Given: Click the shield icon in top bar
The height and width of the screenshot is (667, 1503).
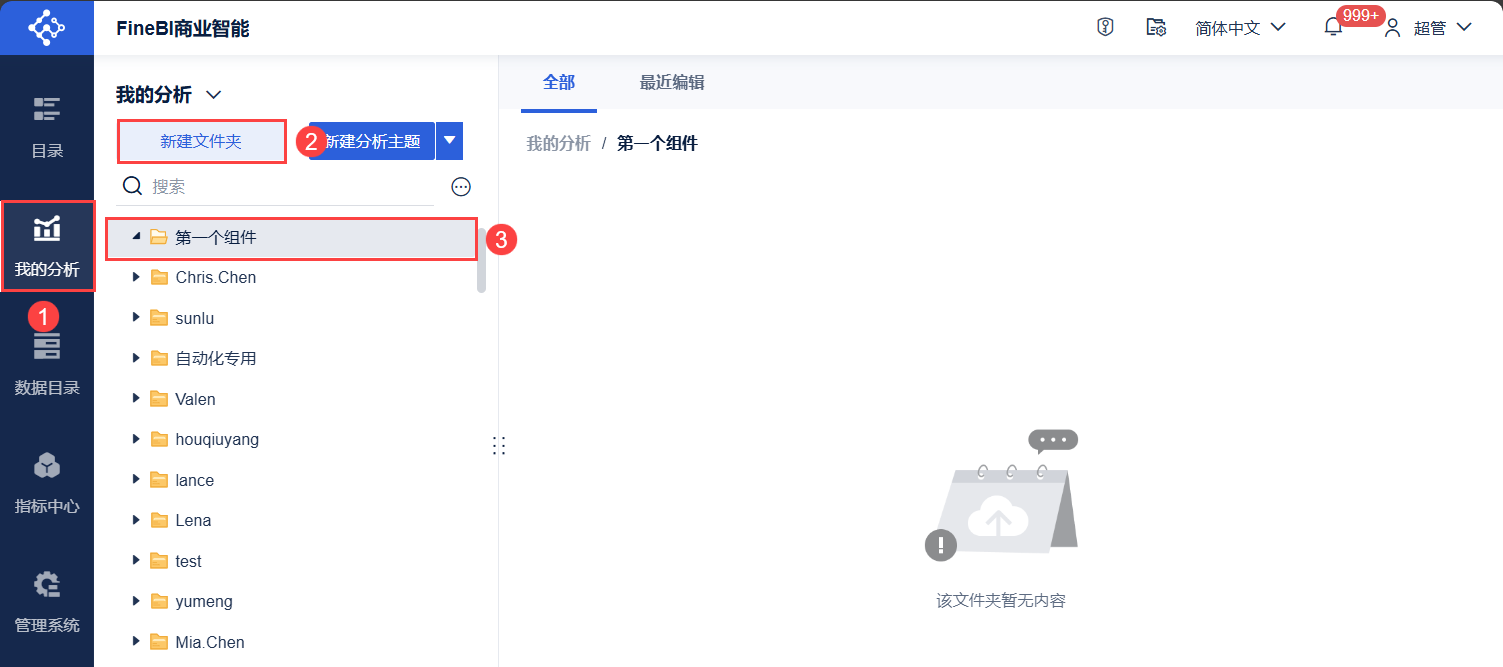Looking at the screenshot, I should [1105, 27].
